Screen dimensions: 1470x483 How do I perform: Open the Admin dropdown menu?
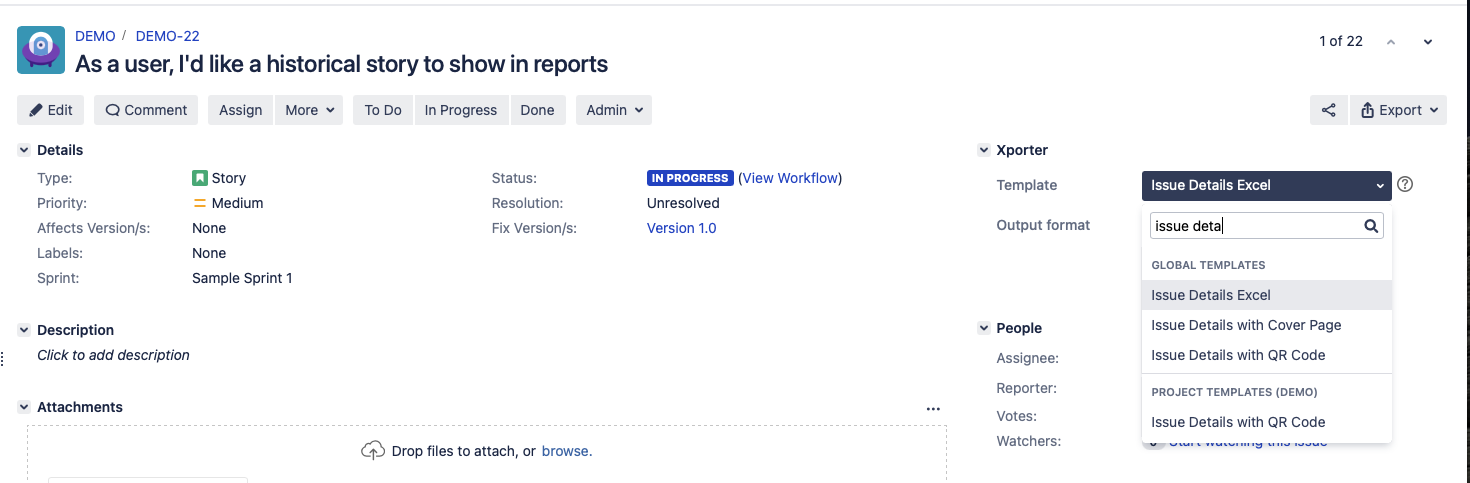pyautogui.click(x=613, y=110)
